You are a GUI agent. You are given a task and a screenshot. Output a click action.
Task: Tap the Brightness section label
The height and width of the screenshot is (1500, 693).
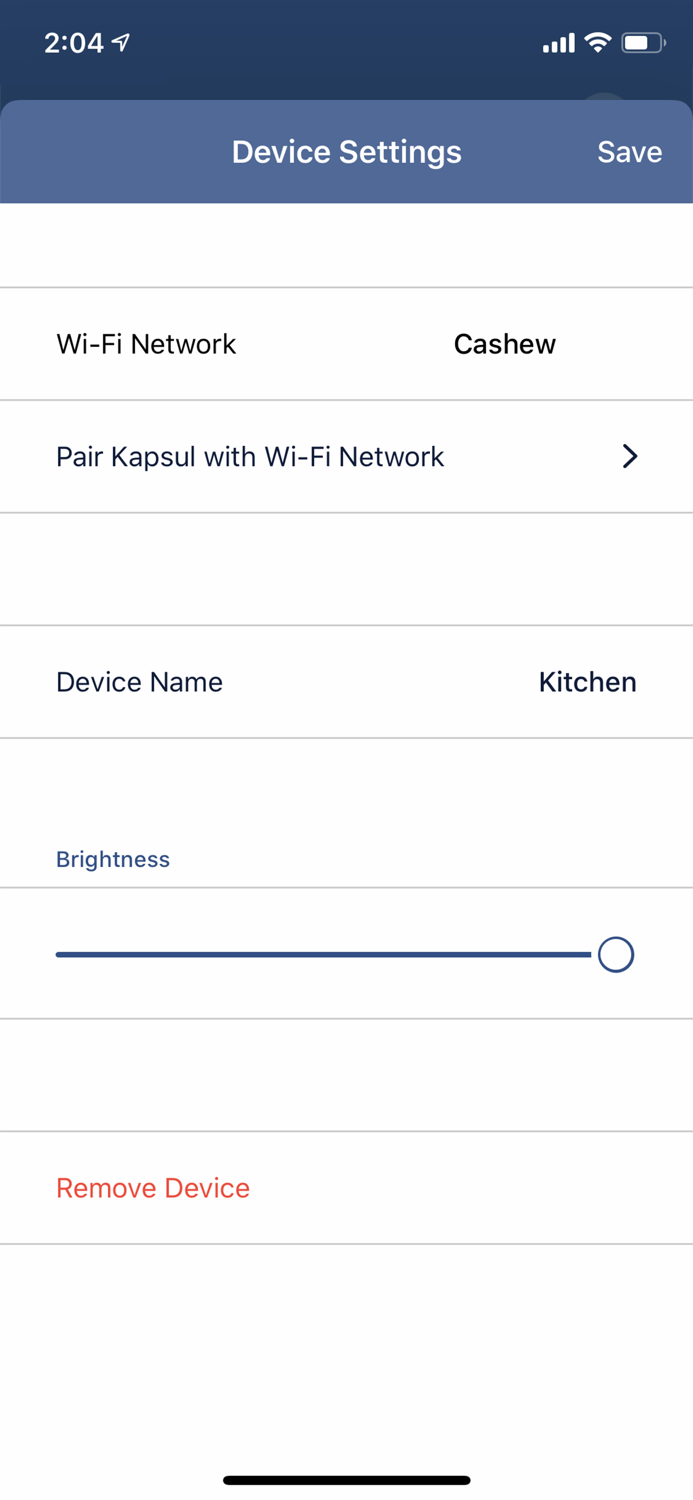point(112,858)
